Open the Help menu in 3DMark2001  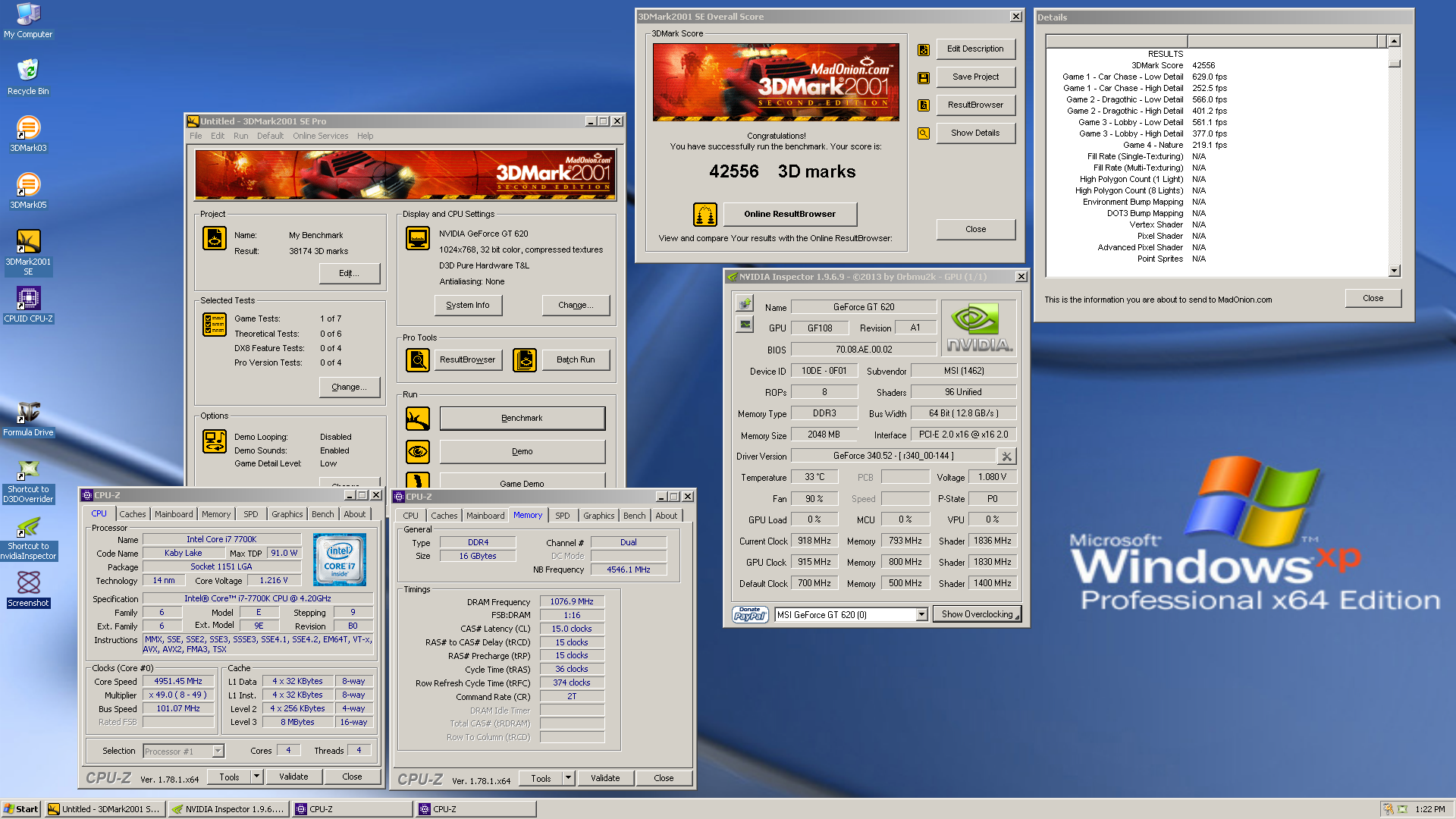365,136
